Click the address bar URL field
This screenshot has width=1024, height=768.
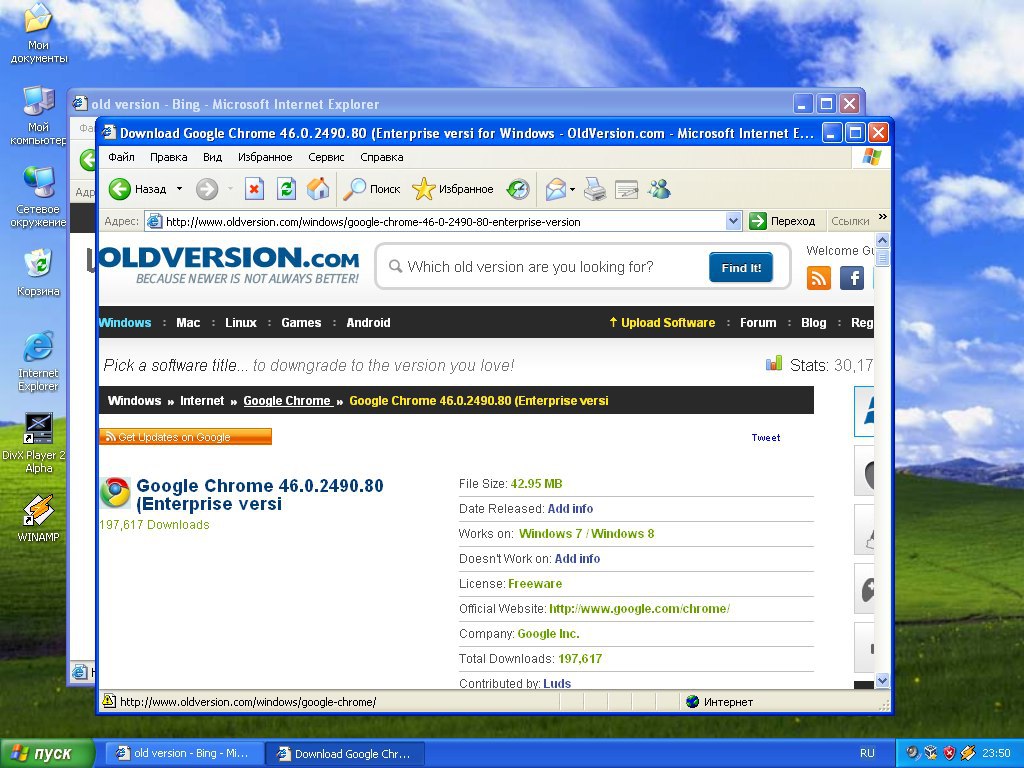[x=436, y=221]
